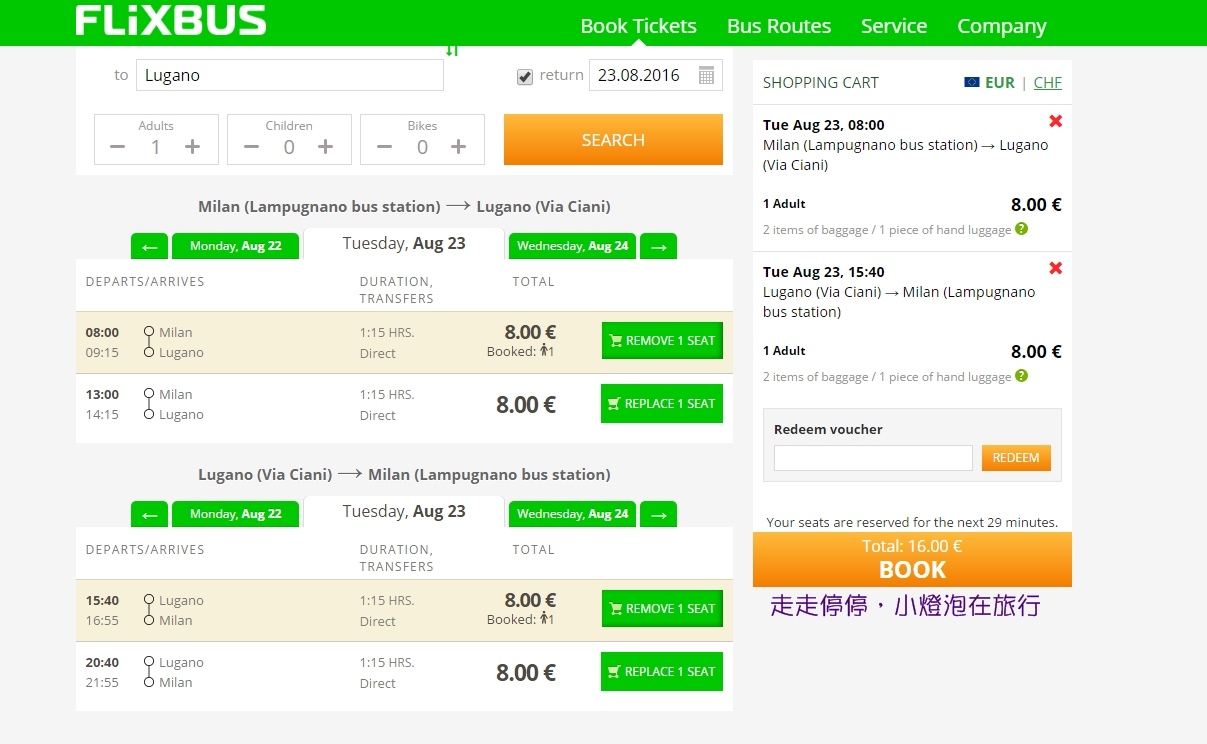Remove Milan to Lugano trip from cart
Viewport: 1207px width, 744px height.
1055,121
